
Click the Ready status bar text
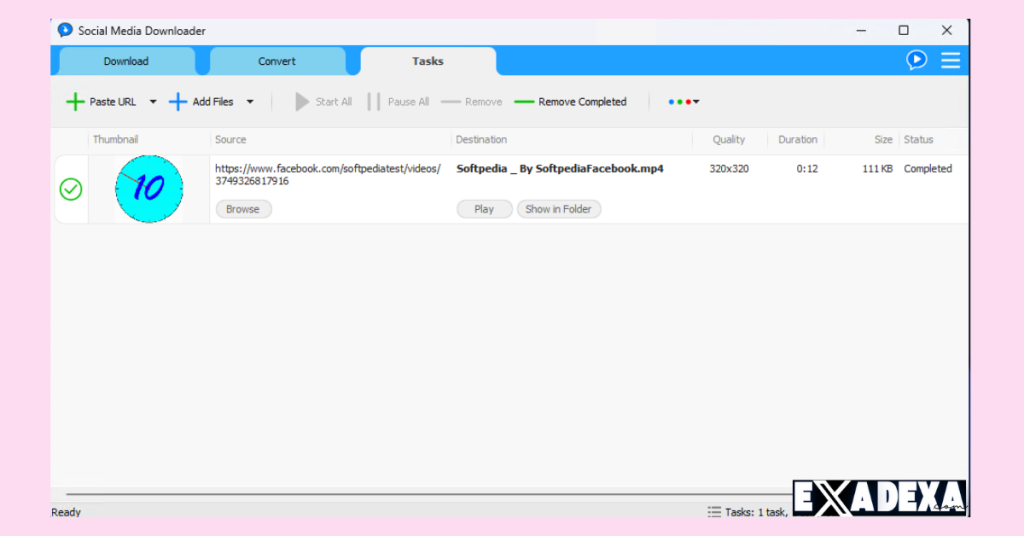point(66,512)
